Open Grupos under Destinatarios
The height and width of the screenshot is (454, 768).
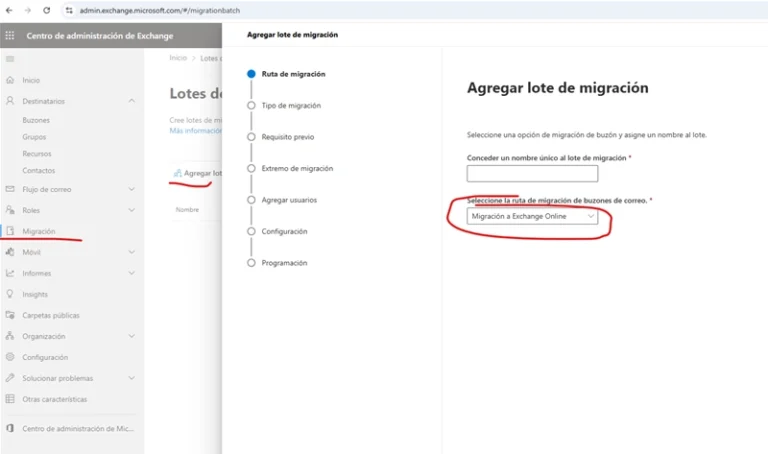(x=34, y=137)
